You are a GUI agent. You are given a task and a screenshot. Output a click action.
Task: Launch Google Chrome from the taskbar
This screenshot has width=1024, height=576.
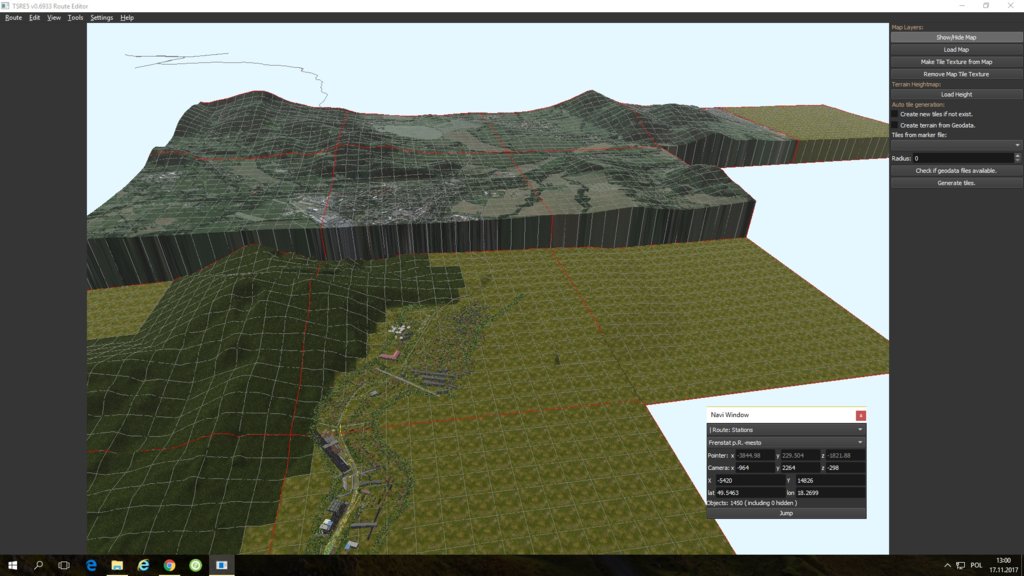(169, 566)
